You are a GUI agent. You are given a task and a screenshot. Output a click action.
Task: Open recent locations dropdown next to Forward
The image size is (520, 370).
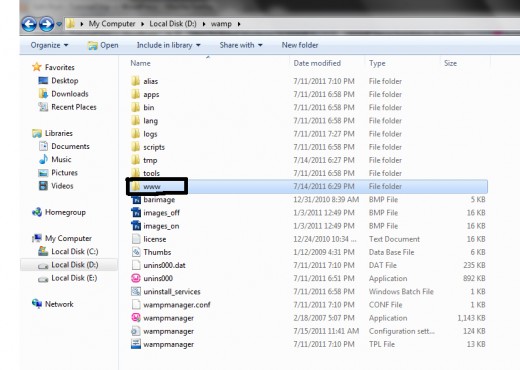59,24
